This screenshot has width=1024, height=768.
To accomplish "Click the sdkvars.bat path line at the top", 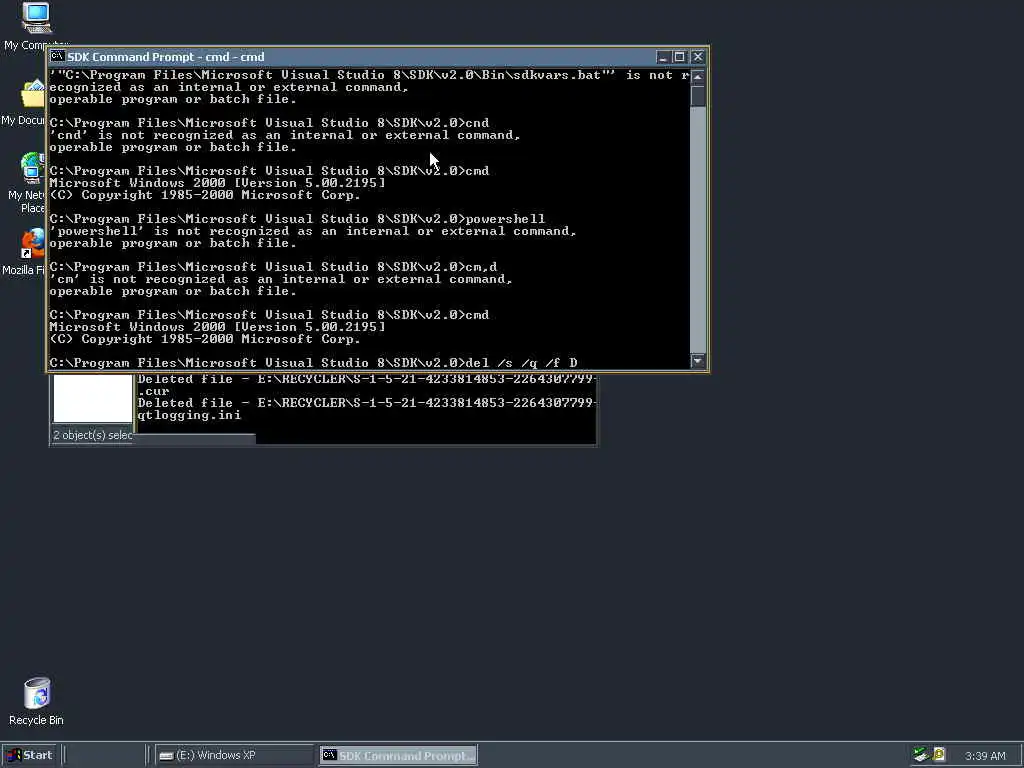I will coord(370,75).
